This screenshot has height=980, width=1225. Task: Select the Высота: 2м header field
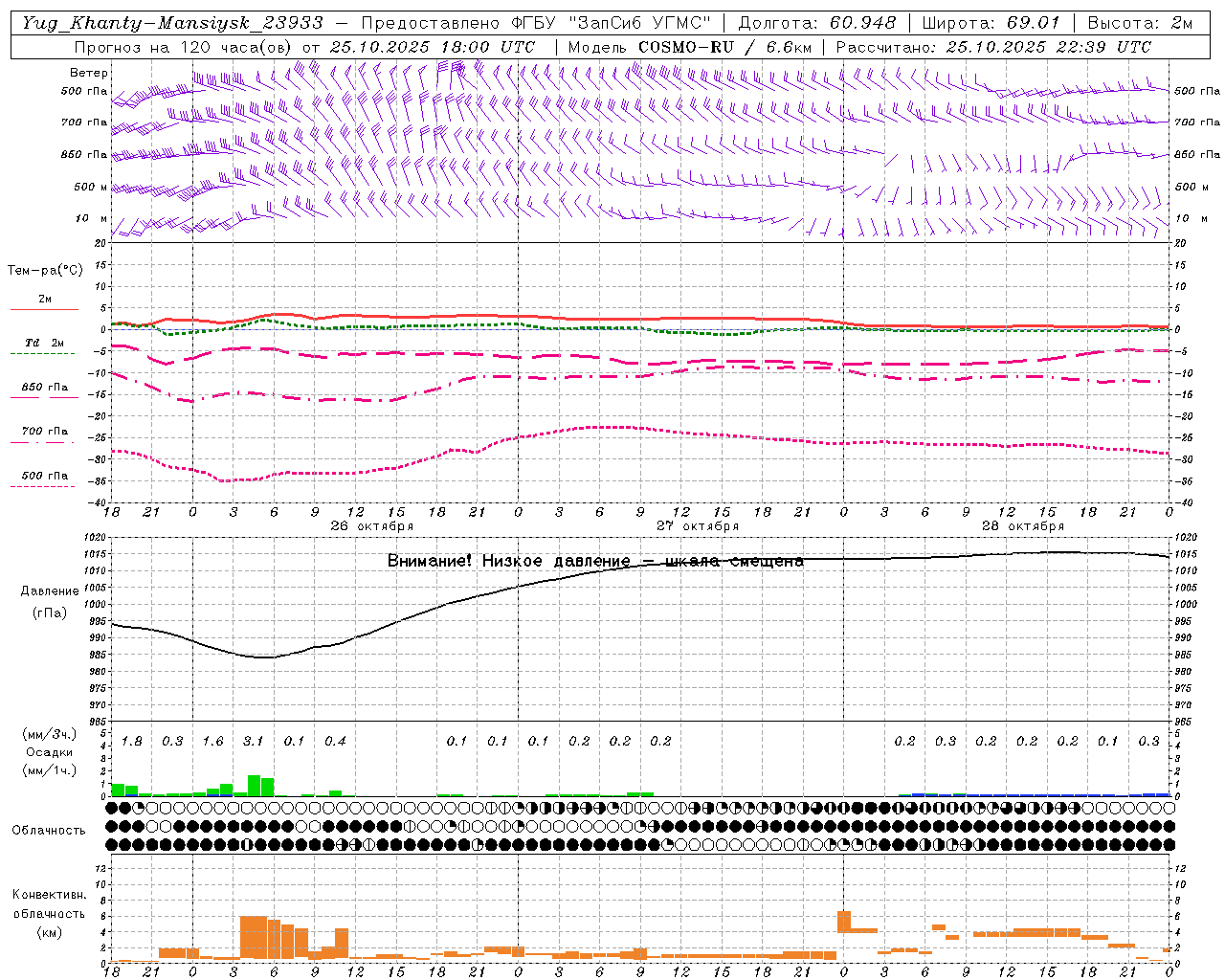click(1140, 23)
